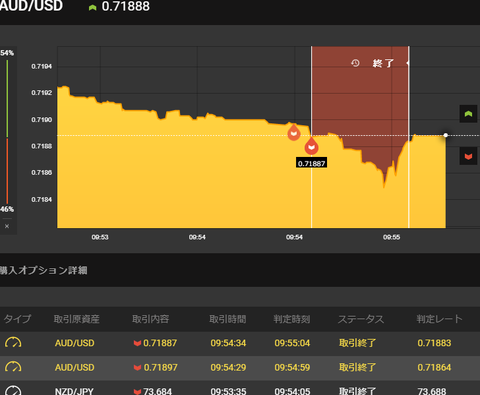
Task: Click trade time 09:54:29
Action: (x=228, y=367)
